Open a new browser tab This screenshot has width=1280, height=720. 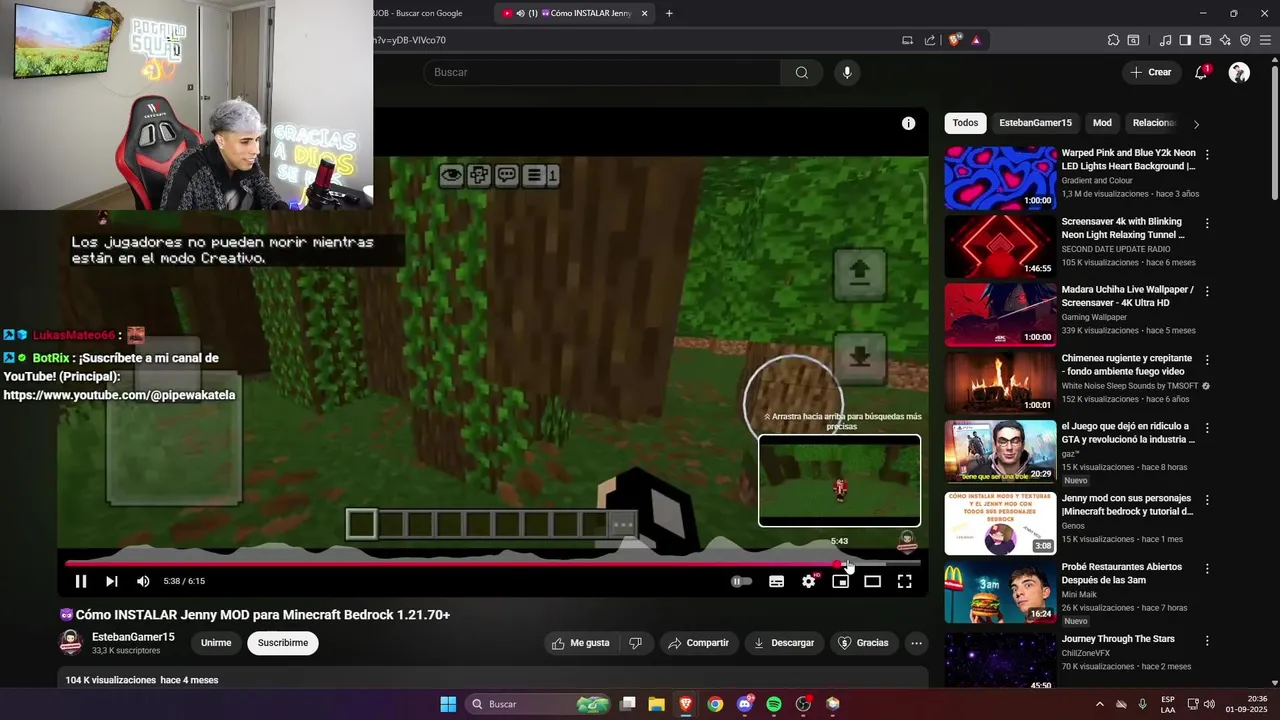pyautogui.click(x=669, y=13)
